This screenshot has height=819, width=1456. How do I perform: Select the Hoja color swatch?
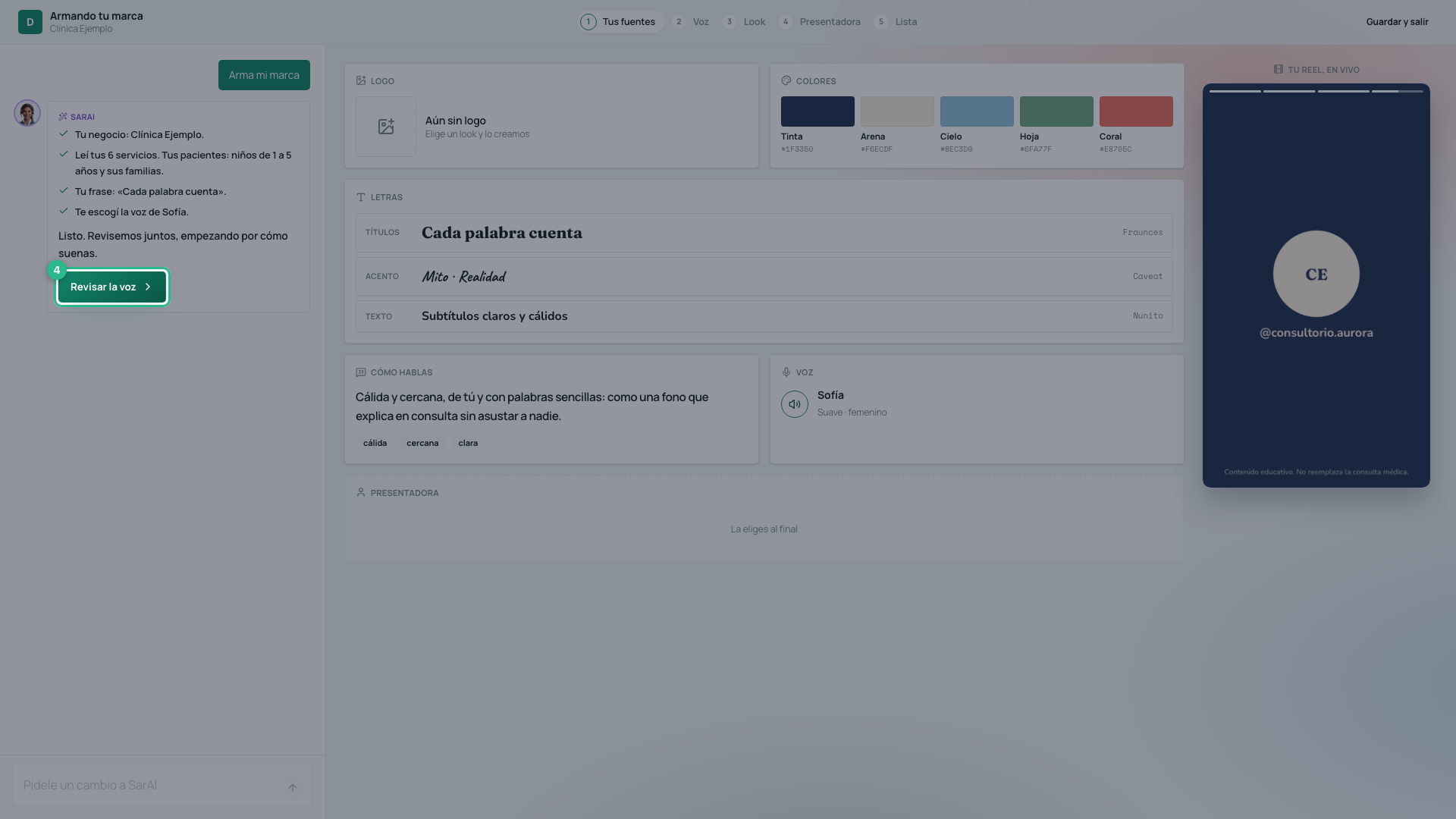[x=1056, y=111]
